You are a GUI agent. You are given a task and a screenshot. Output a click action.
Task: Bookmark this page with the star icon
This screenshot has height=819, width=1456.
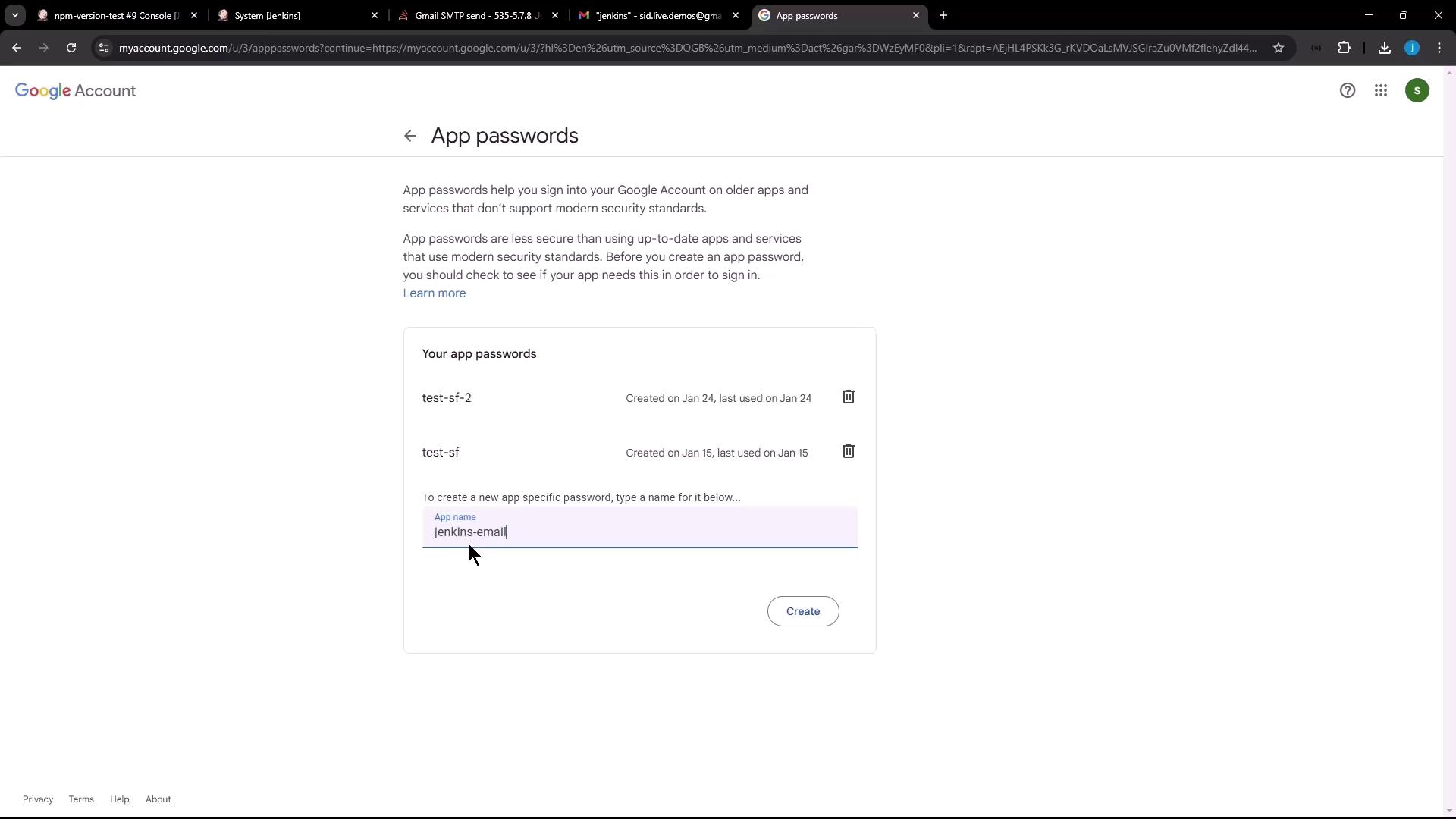click(x=1279, y=48)
